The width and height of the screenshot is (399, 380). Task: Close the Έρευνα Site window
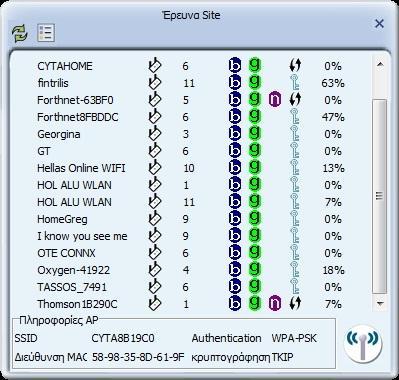(x=379, y=24)
